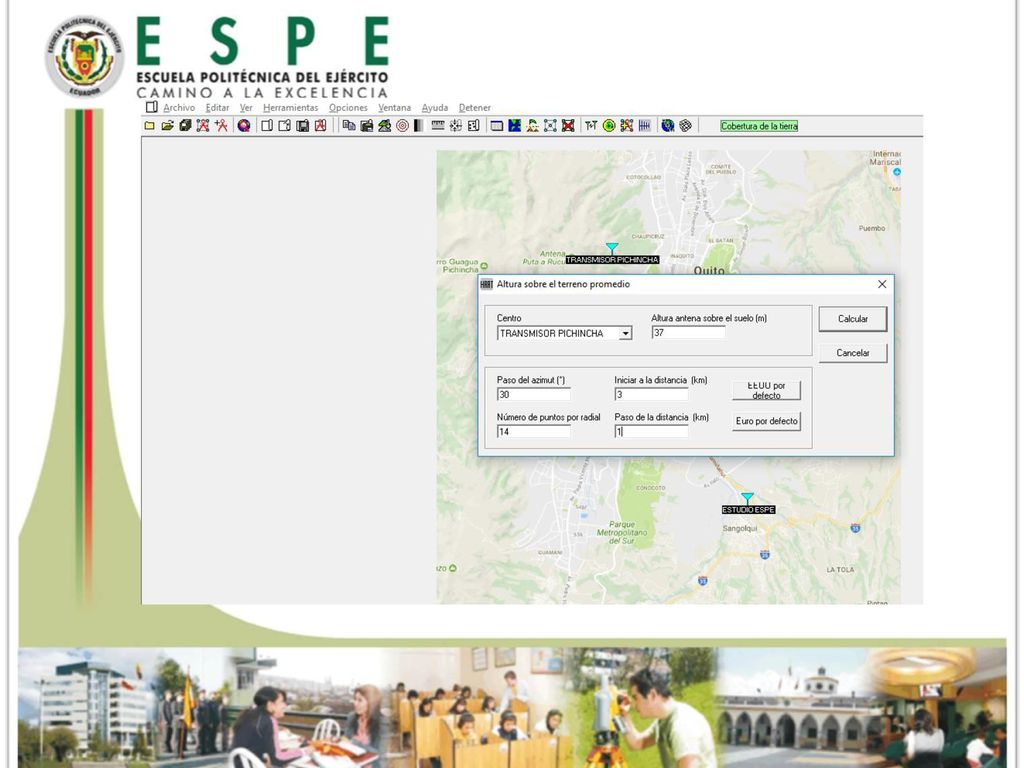Open the Ver menu
Image resolution: width=1024 pixels, height=768 pixels.
coord(246,108)
